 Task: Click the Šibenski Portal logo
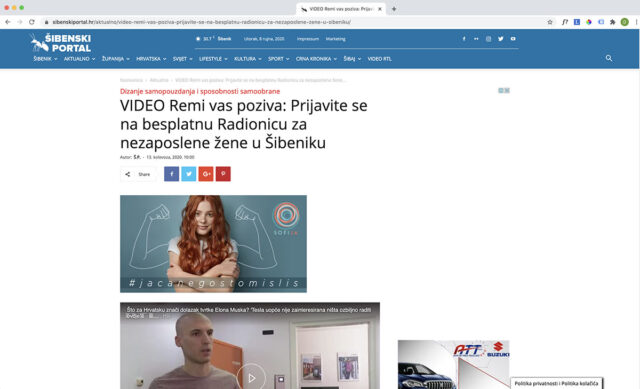click(x=61, y=42)
